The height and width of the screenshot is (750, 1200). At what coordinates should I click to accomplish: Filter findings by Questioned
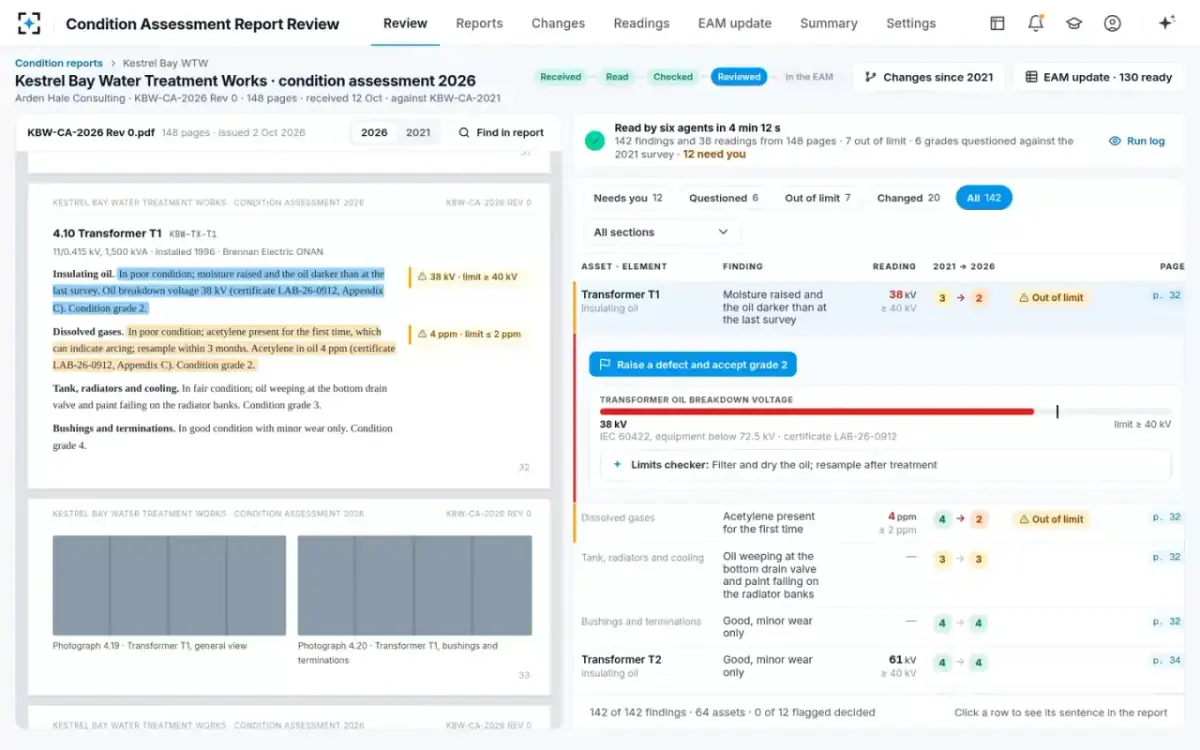tap(723, 198)
